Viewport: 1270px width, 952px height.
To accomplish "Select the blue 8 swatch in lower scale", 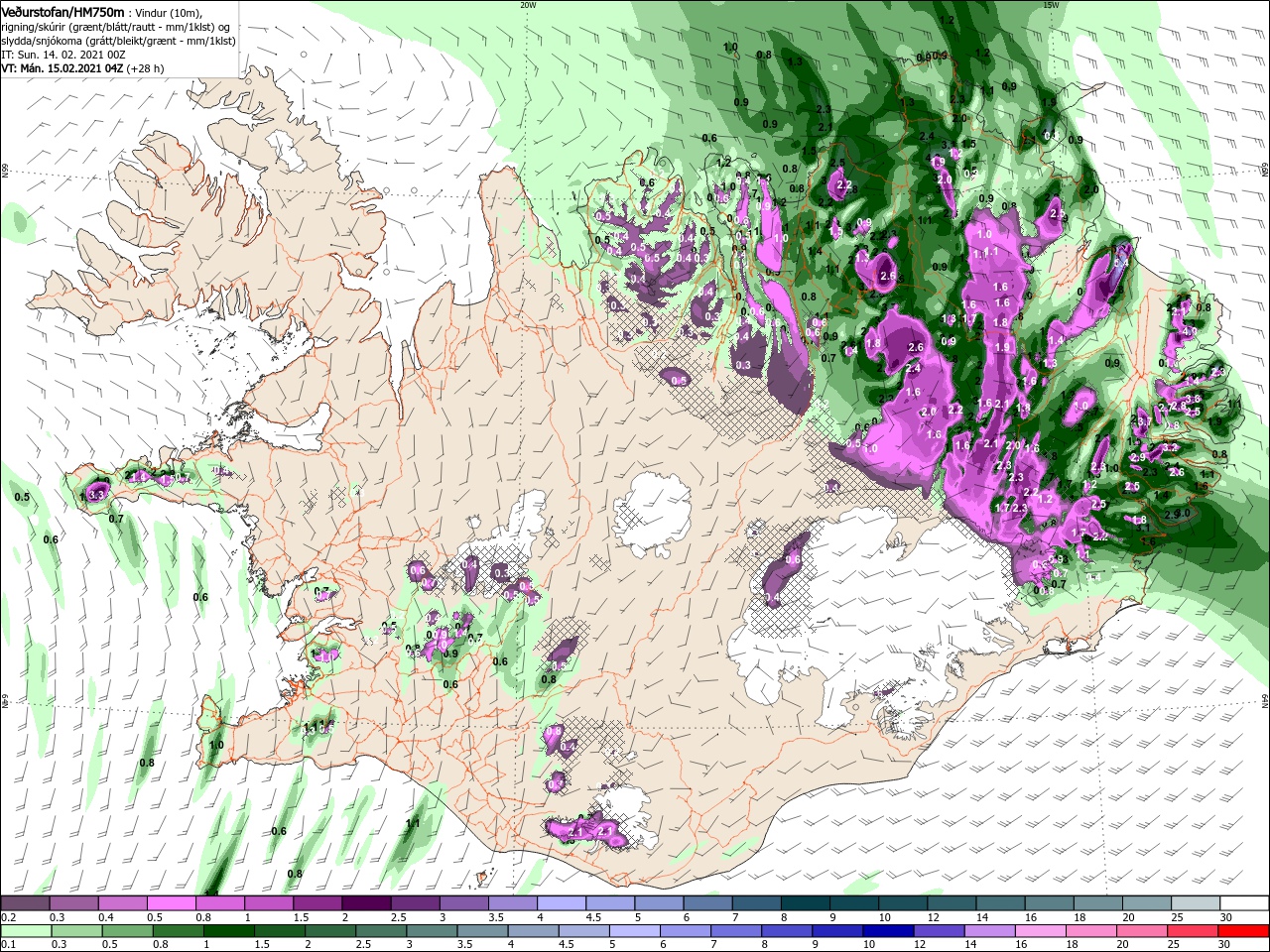I will click(x=787, y=931).
